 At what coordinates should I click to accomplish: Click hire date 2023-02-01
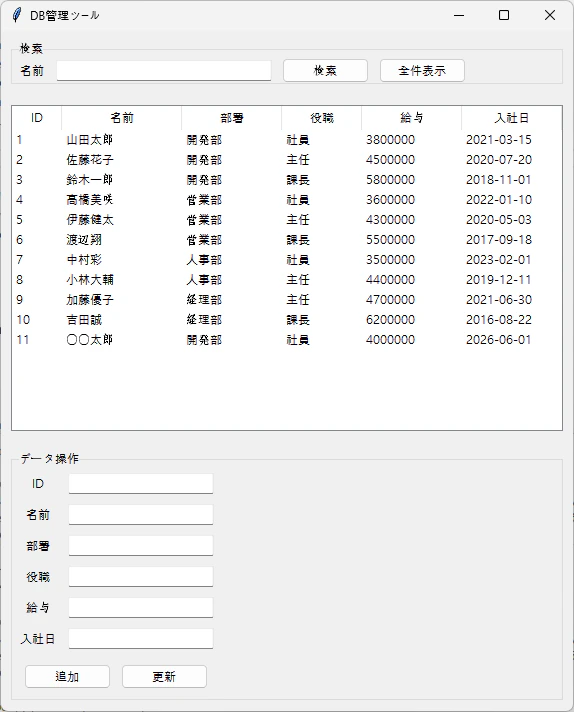point(499,260)
